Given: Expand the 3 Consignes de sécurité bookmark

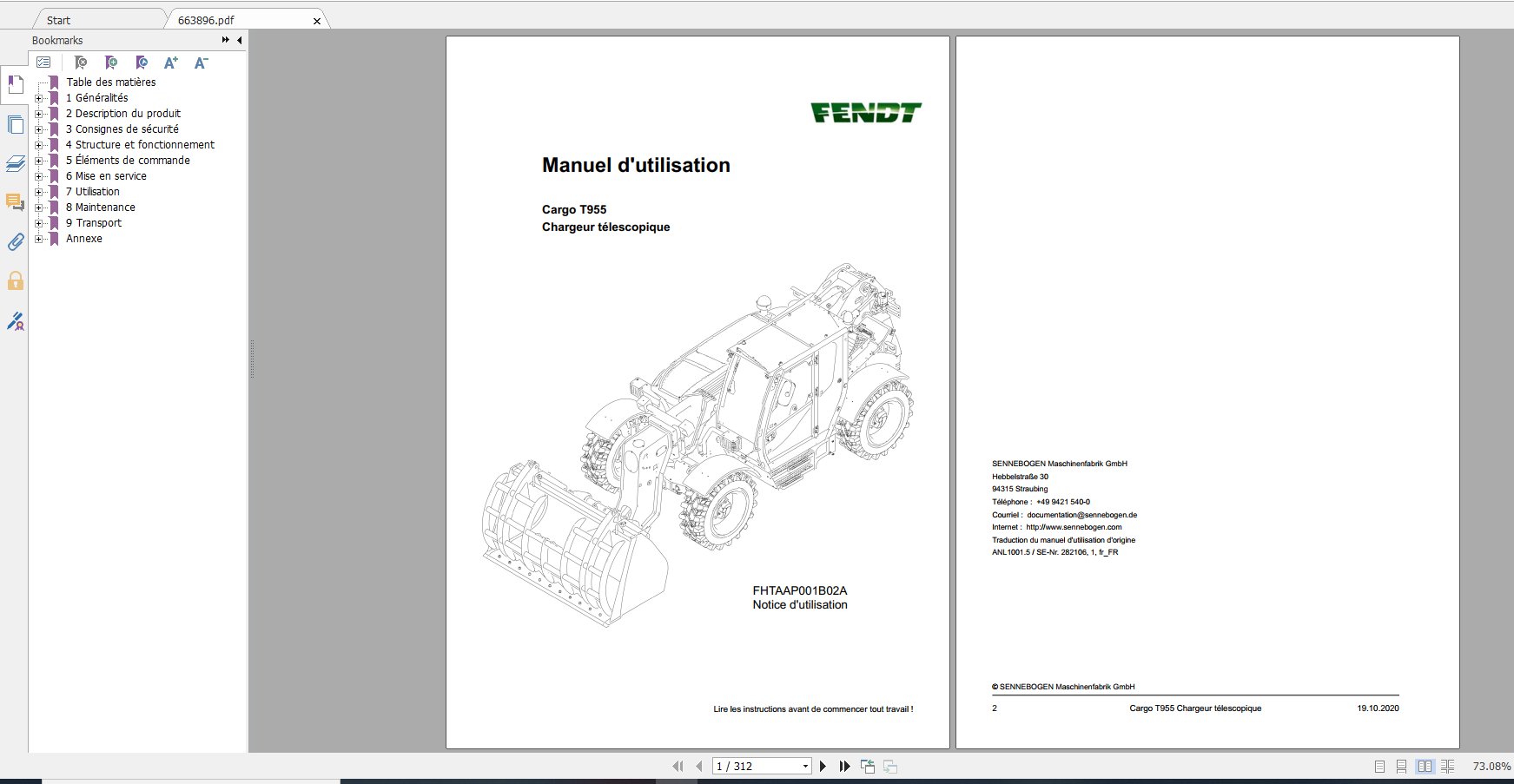Looking at the screenshot, I should pos(37,128).
